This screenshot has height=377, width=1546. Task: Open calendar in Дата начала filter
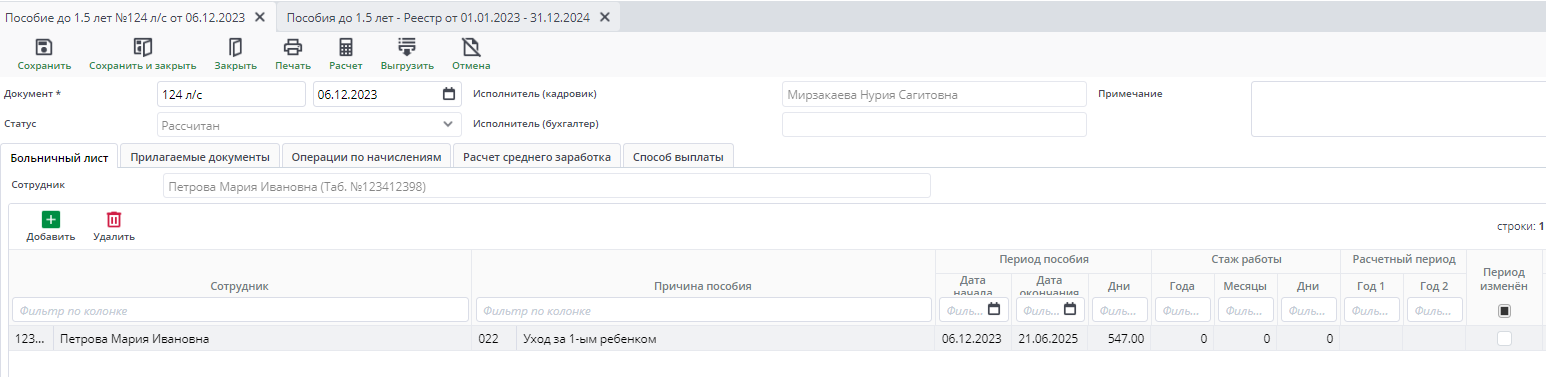[993, 309]
